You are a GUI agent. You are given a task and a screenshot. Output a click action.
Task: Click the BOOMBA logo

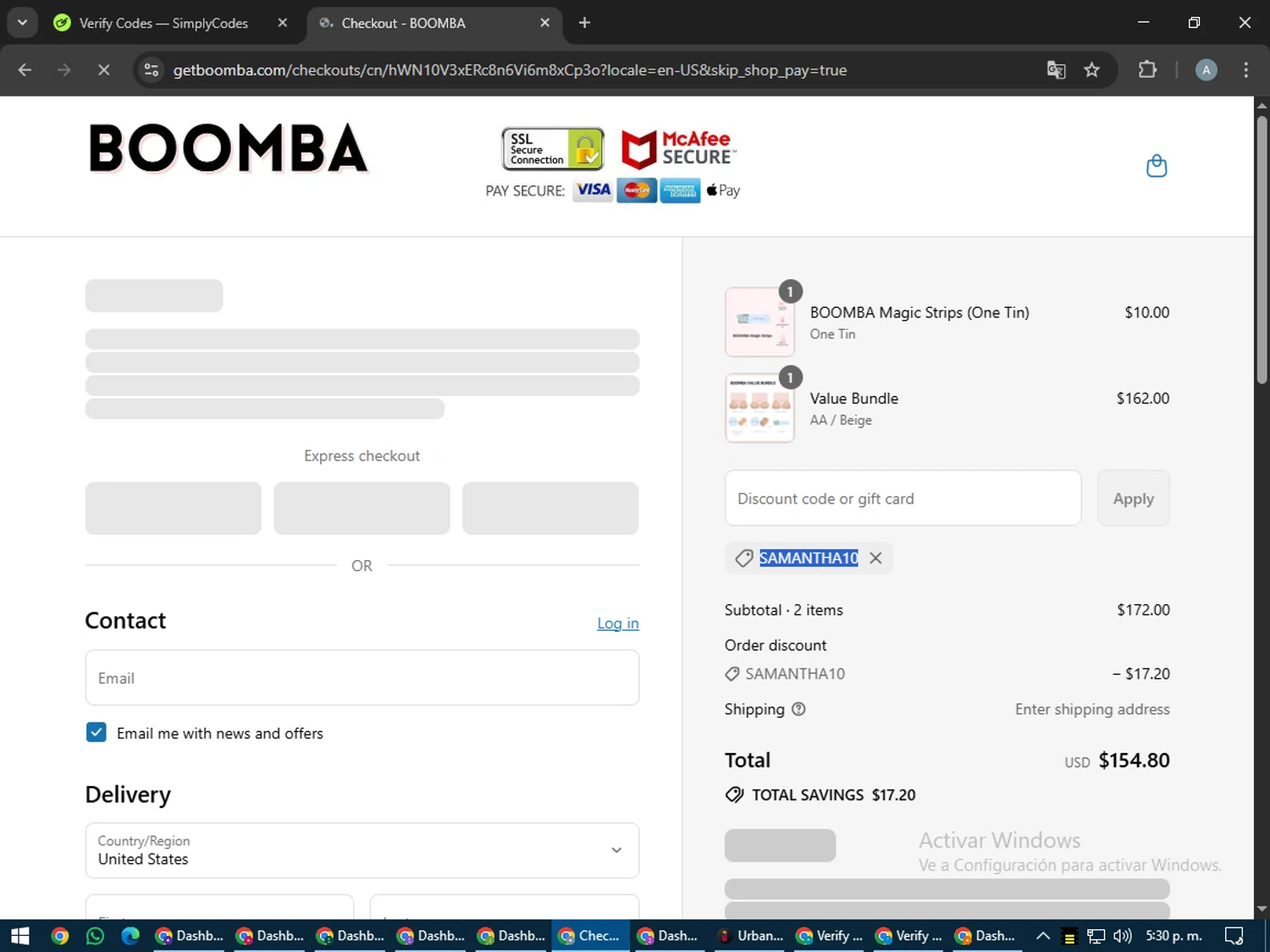click(x=229, y=149)
